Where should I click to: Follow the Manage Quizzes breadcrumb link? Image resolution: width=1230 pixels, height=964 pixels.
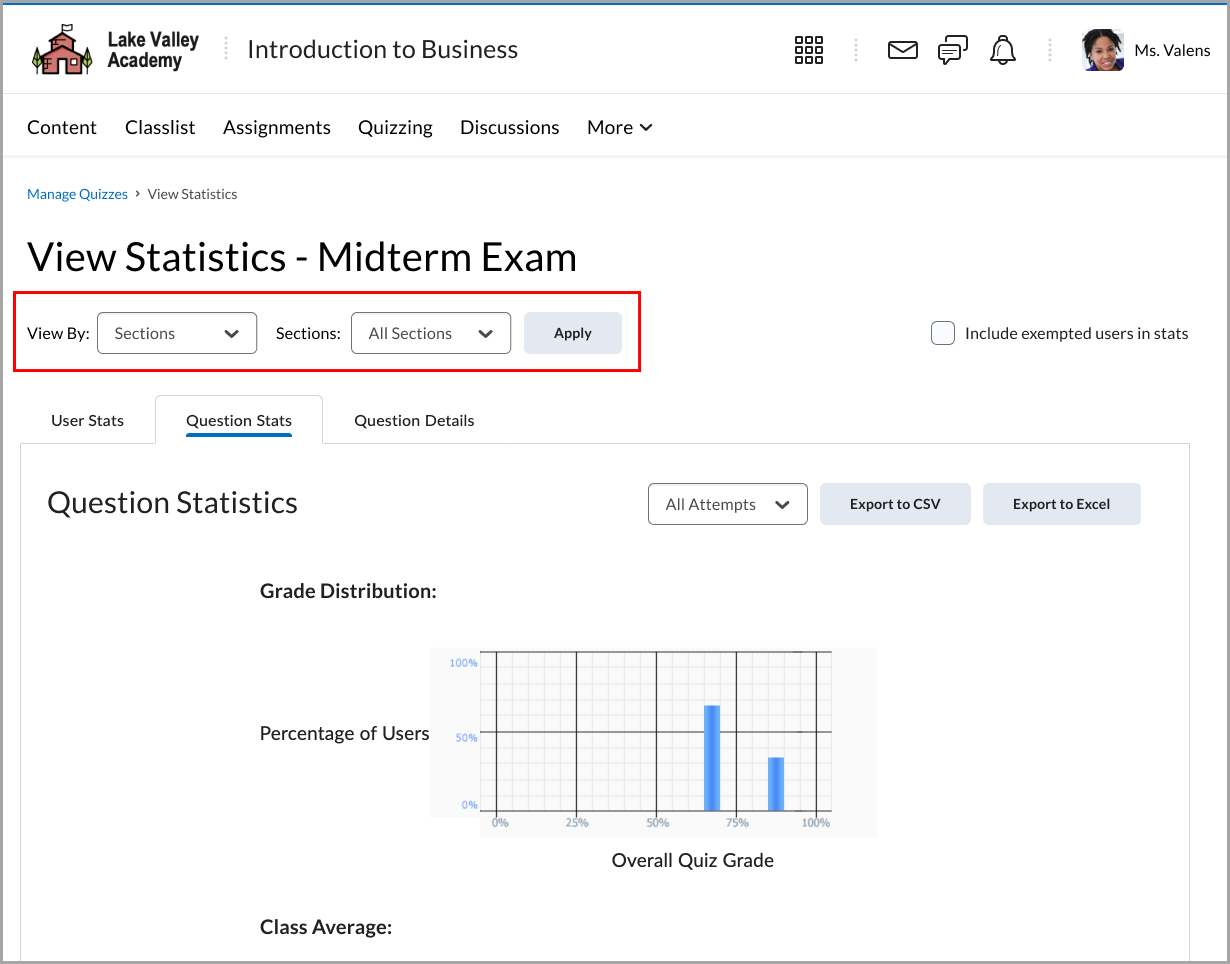tap(77, 195)
